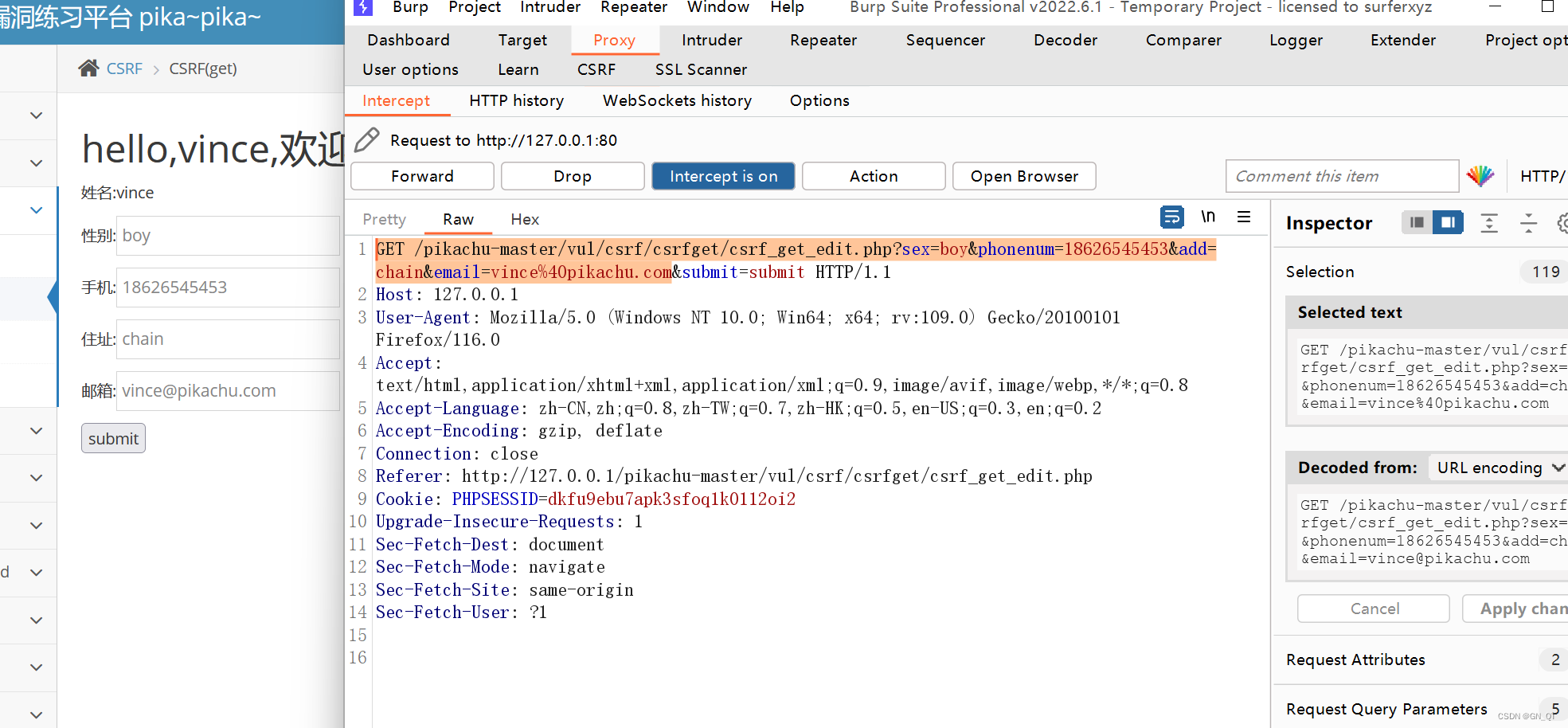Collapse the blue active sidebar chevron
1568x728 pixels.
(36, 210)
